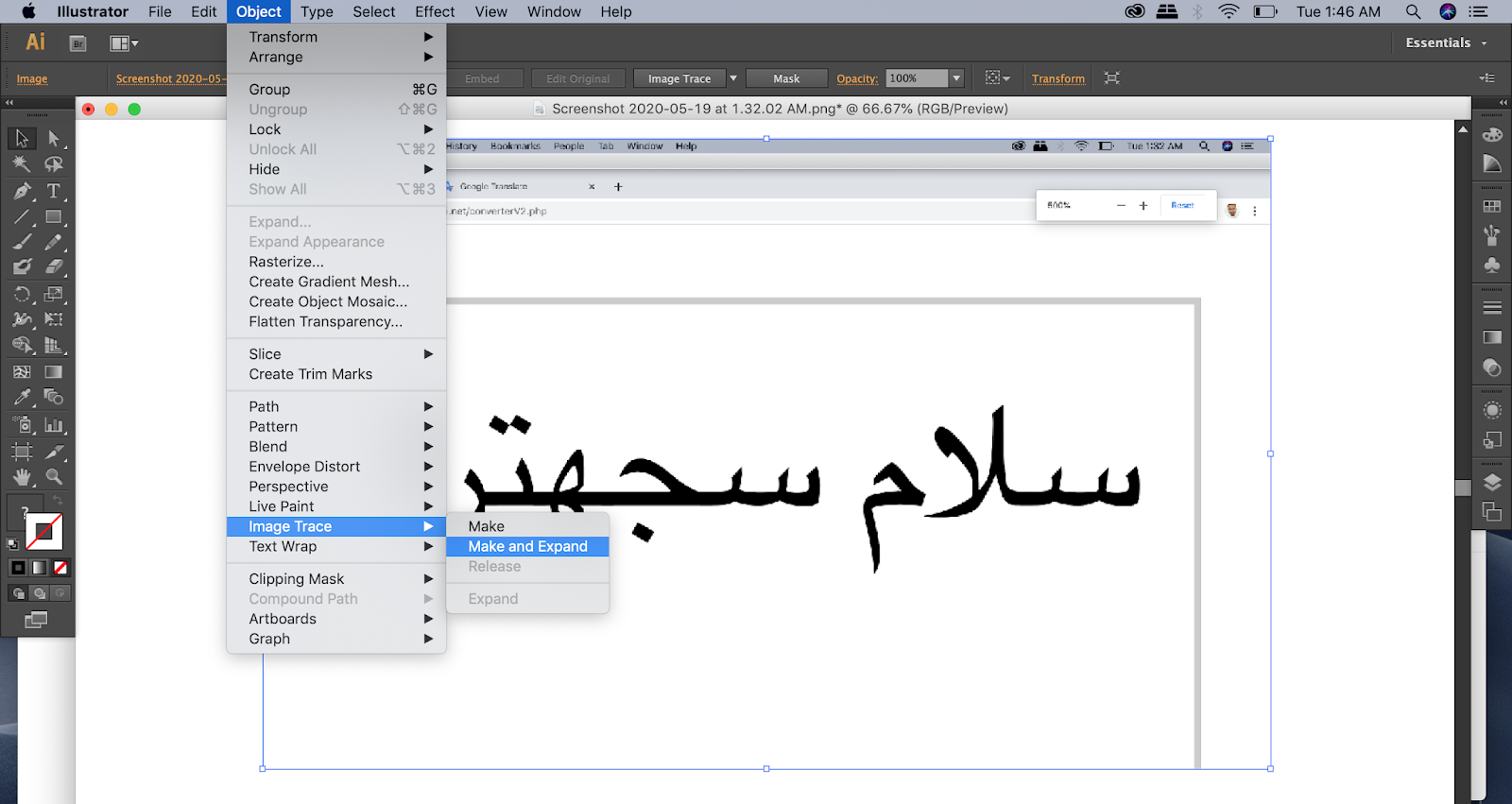Screen dimensions: 1512x804
Task: Switch to Draw Normal mode
Action: point(18,593)
